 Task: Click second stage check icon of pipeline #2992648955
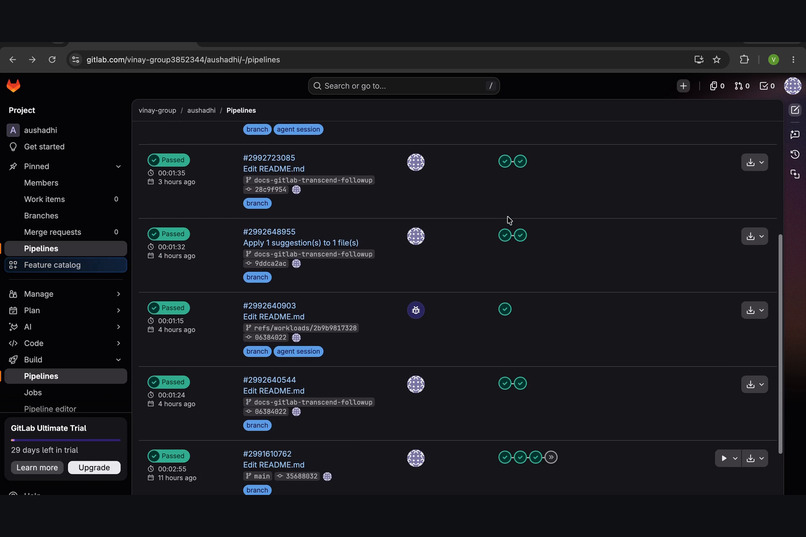click(520, 235)
